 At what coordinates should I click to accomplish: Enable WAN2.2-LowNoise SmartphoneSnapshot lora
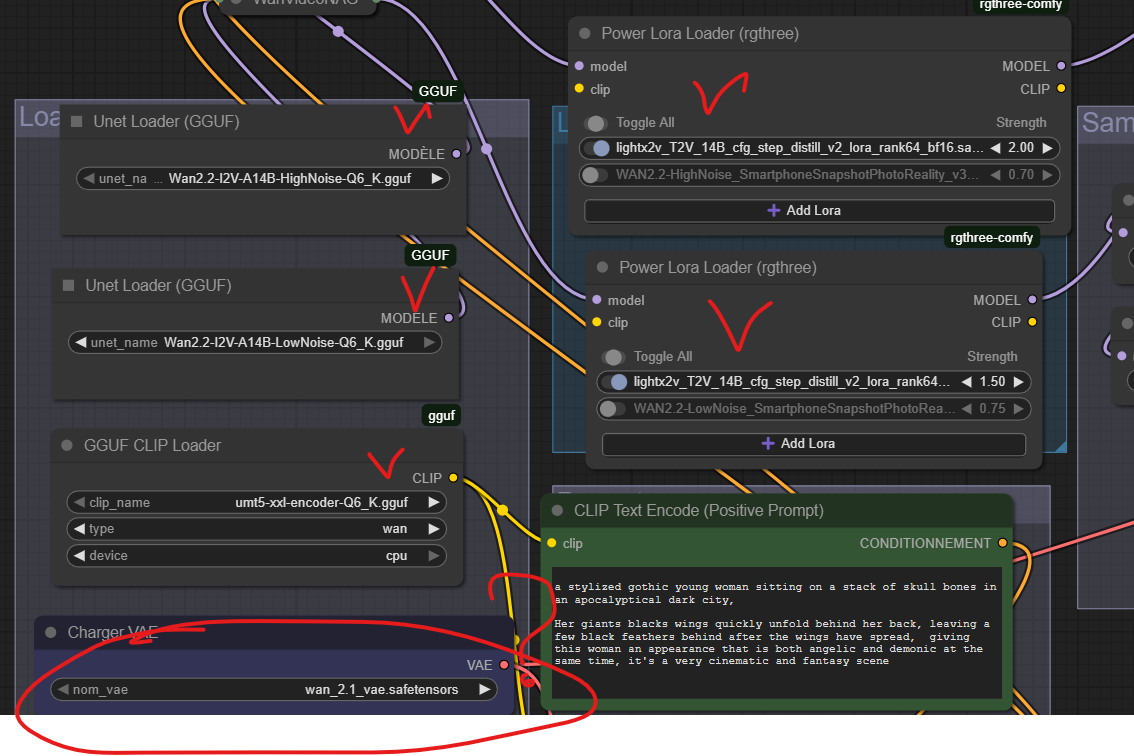tap(612, 409)
